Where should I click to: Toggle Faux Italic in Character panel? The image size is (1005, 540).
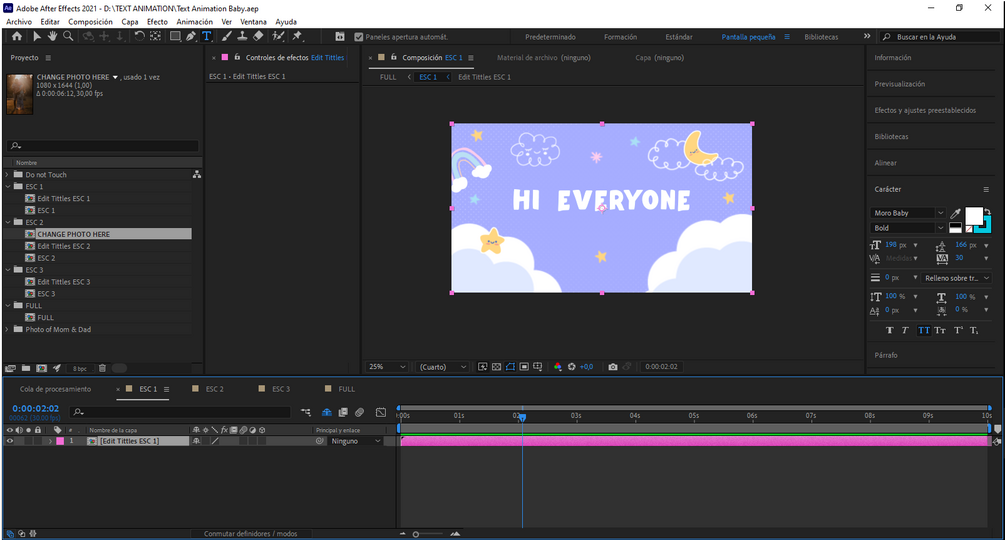pyautogui.click(x=905, y=331)
